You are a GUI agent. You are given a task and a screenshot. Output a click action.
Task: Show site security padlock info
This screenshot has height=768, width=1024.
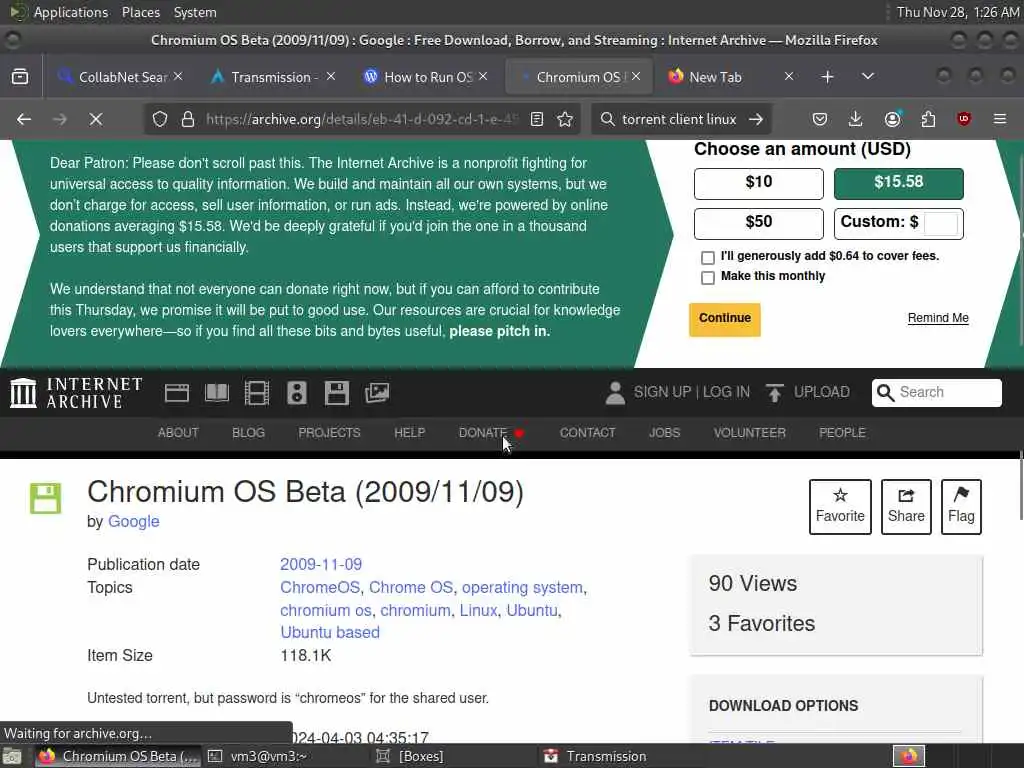tap(188, 120)
